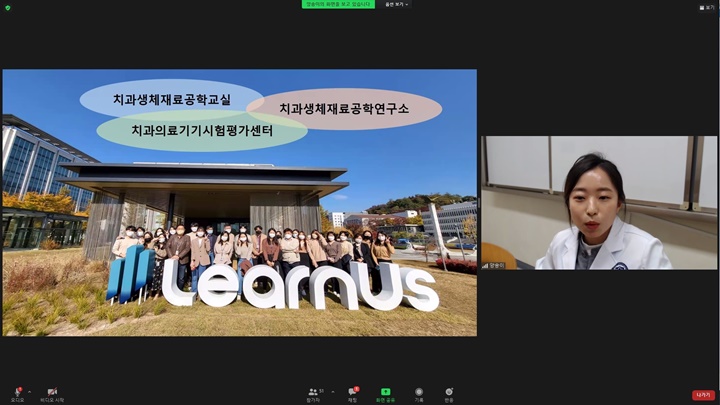Click the red leave meeting button
The width and height of the screenshot is (720, 405).
coord(703,395)
